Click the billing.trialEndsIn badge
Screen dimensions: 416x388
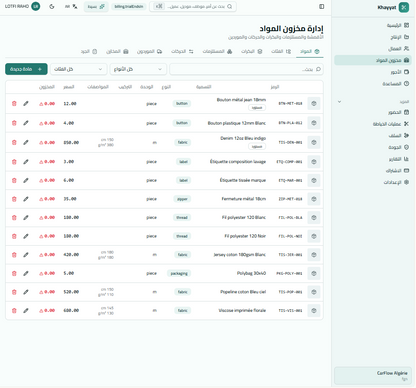tap(129, 7)
